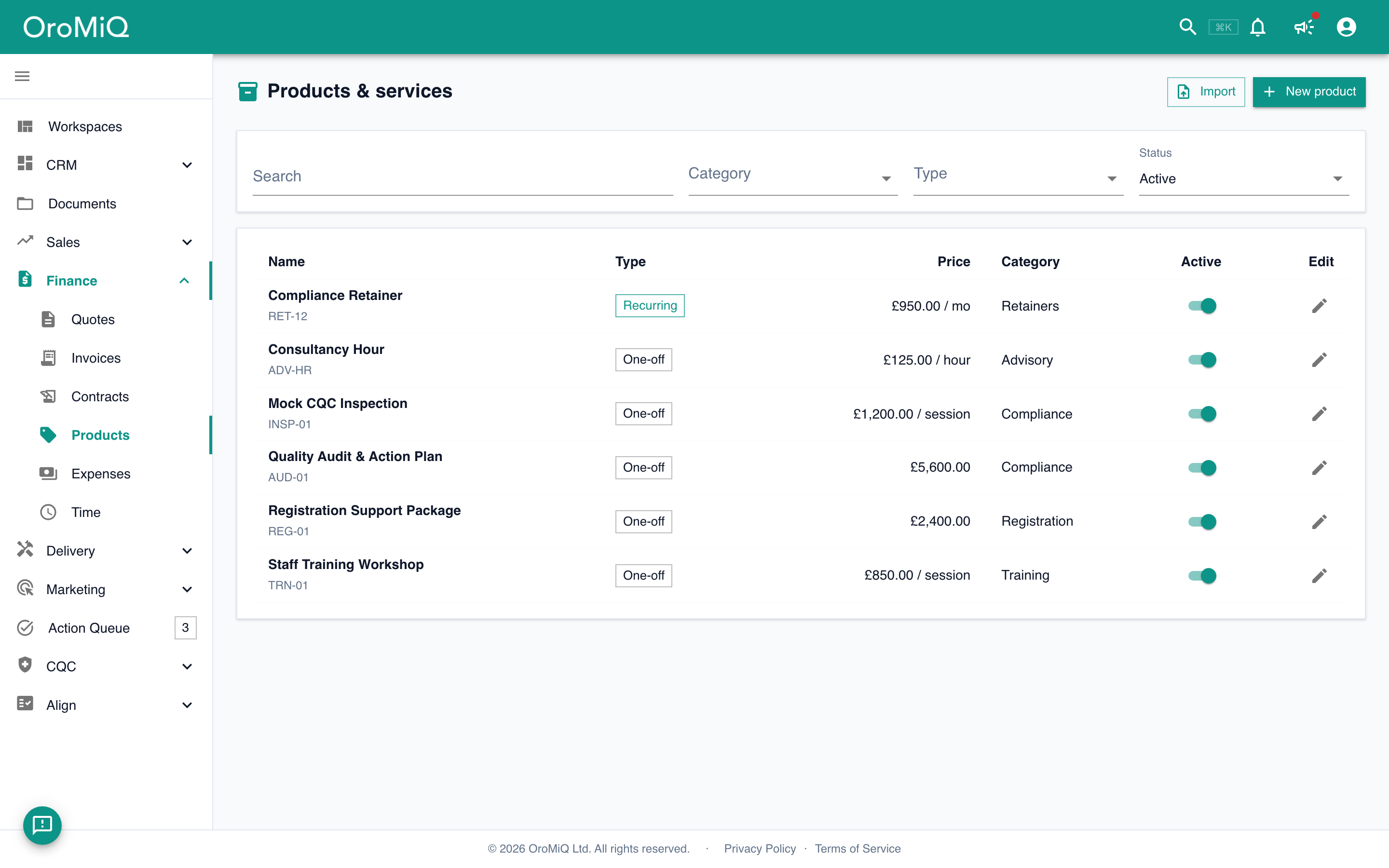This screenshot has height=868, width=1389.
Task: Expand the Sales menu section
Action: click(x=106, y=242)
